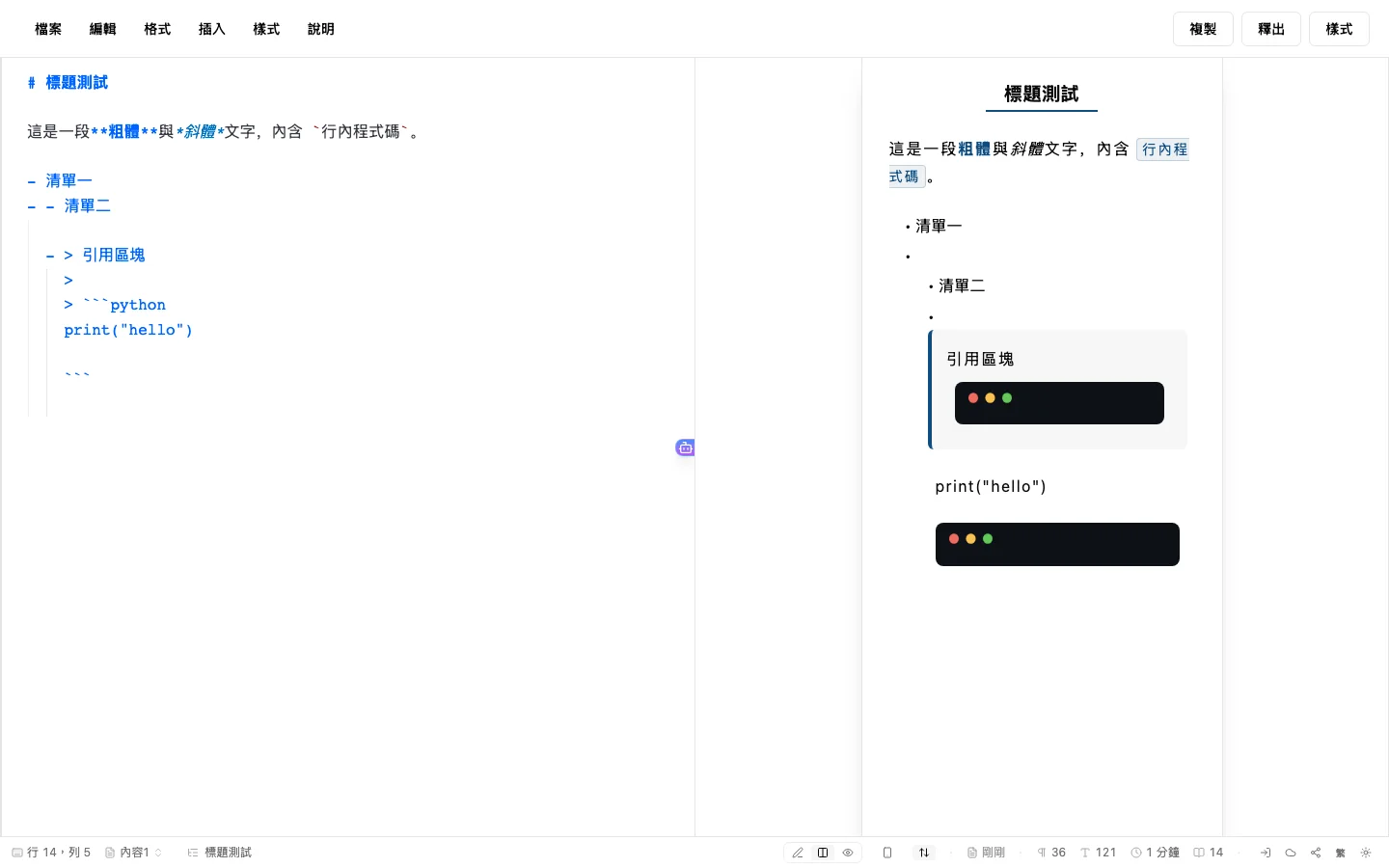Image resolution: width=1389 pixels, height=868 pixels.
Task: Toggle scroll sync arrows icon
Action: click(924, 853)
